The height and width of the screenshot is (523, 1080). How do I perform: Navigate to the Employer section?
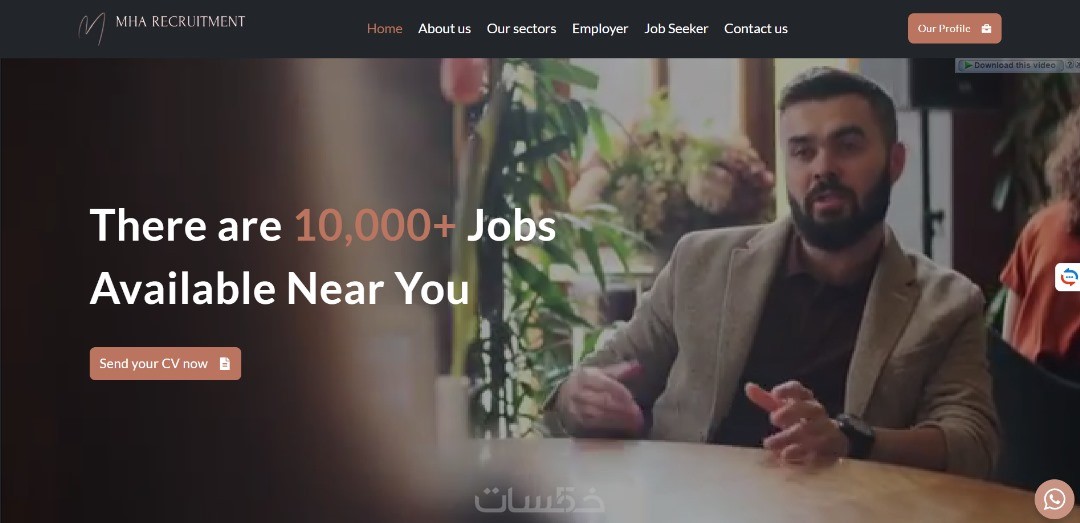tap(600, 28)
